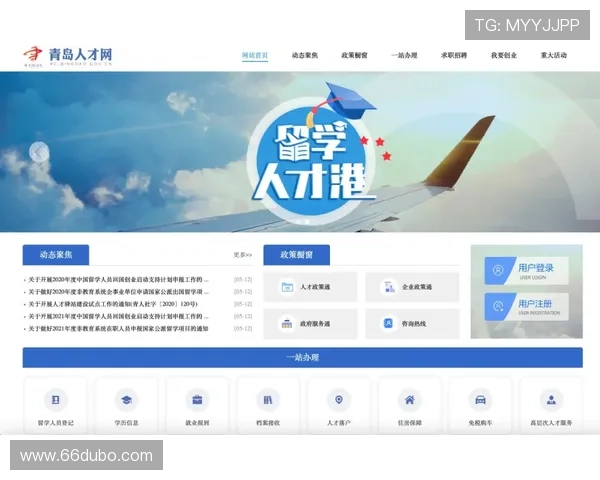The height and width of the screenshot is (480, 600).
Task: Show the previous carousel banner slide
Action: click(x=39, y=152)
